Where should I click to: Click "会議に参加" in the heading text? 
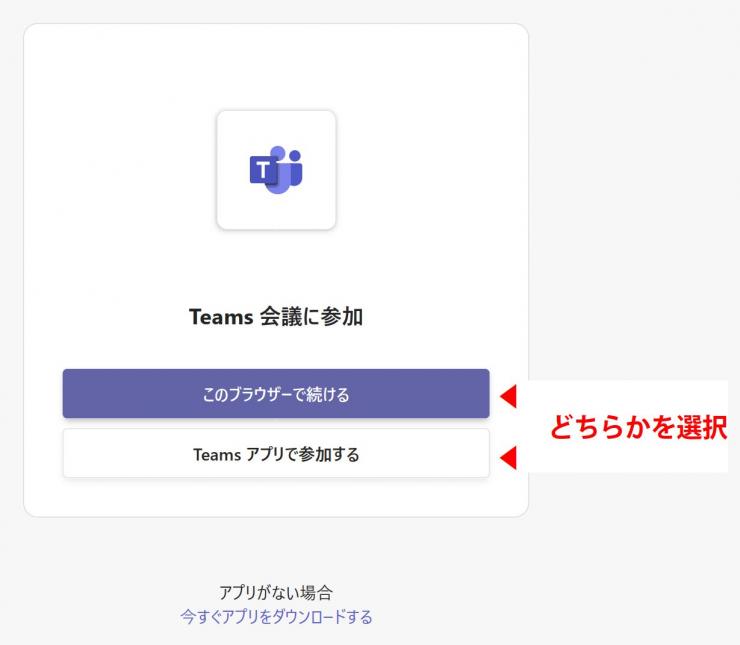307,318
